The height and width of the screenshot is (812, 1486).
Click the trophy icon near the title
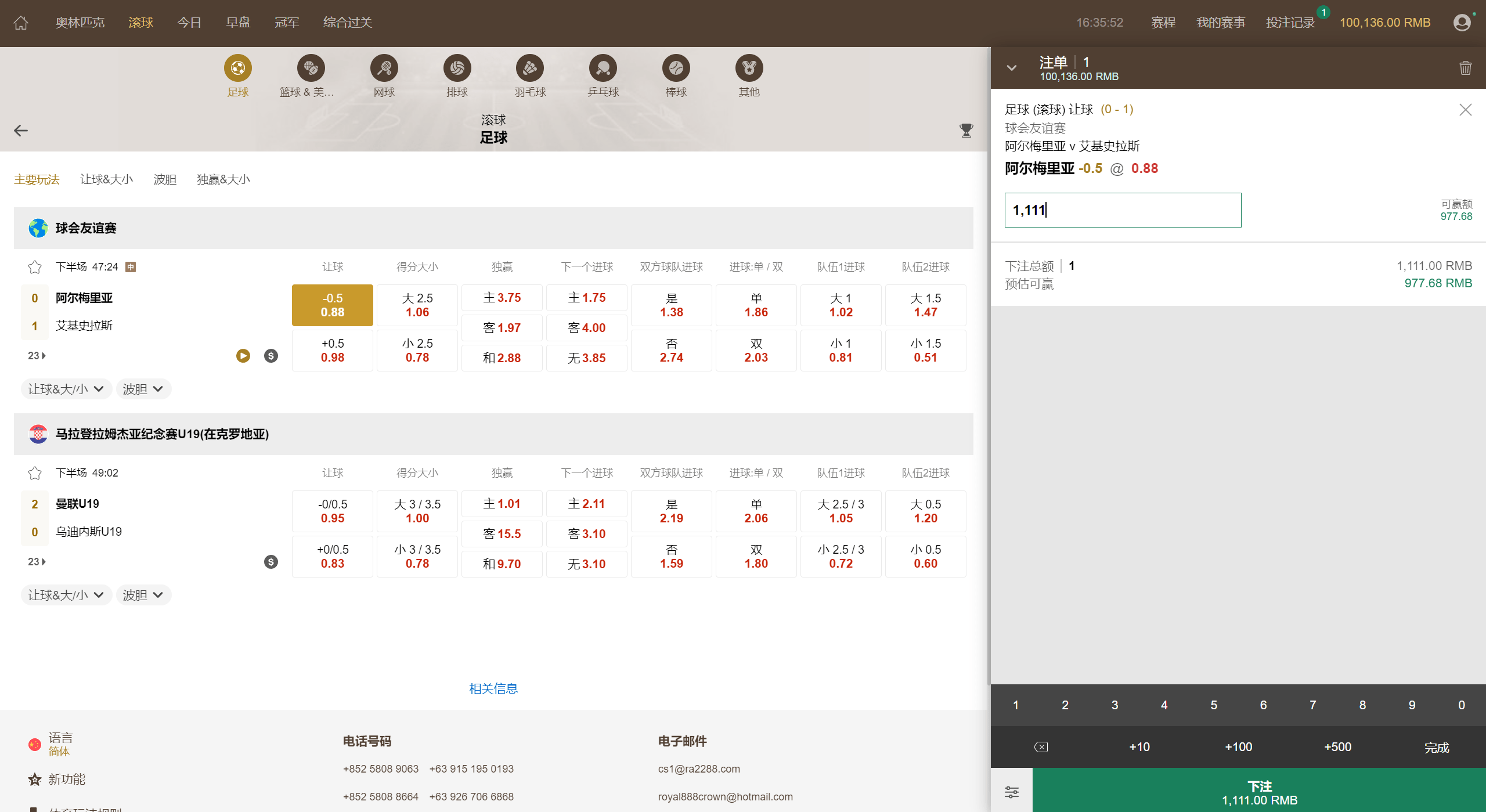tap(966, 131)
